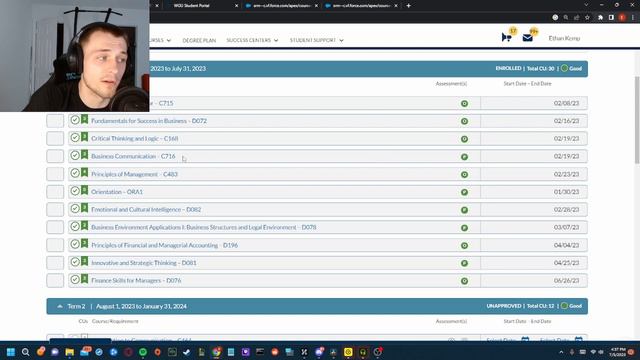Click the 06/26/23 end date
This screenshot has width=640, height=360.
tap(567, 281)
